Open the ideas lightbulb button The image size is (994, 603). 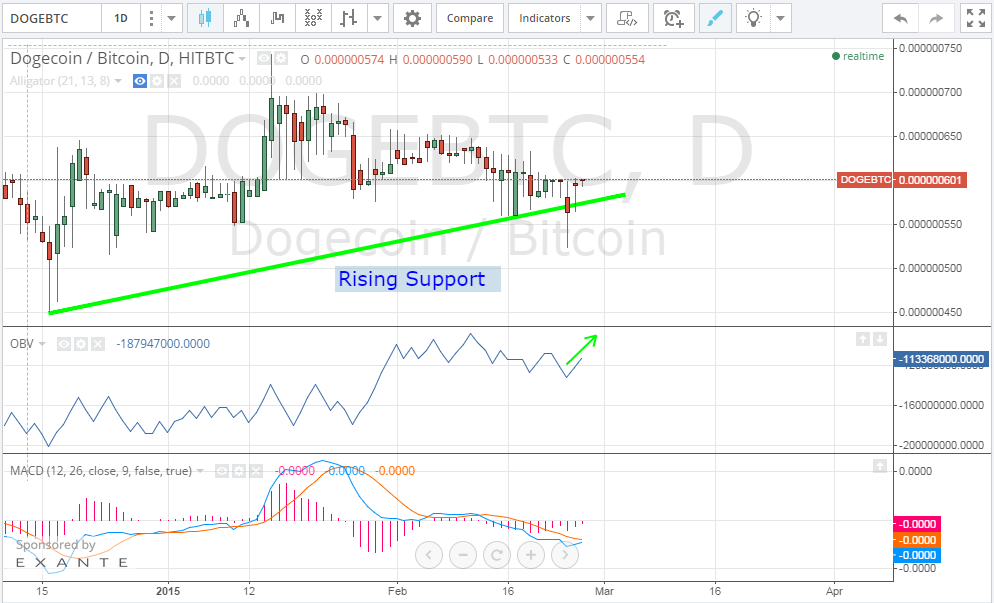pyautogui.click(x=753, y=18)
